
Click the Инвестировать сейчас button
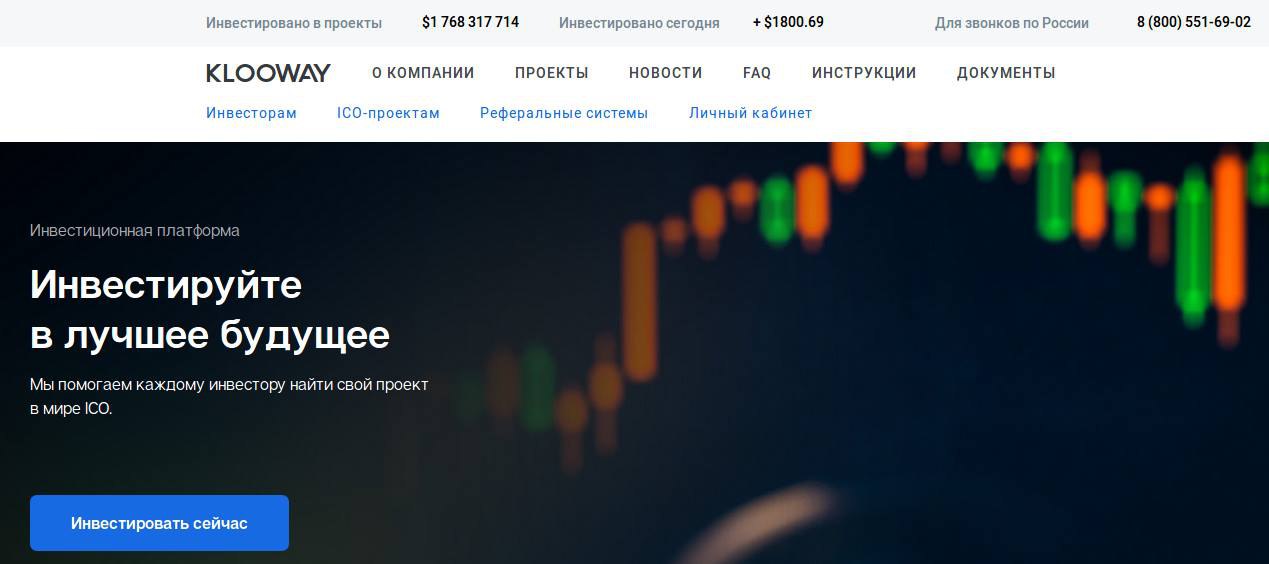pos(159,523)
